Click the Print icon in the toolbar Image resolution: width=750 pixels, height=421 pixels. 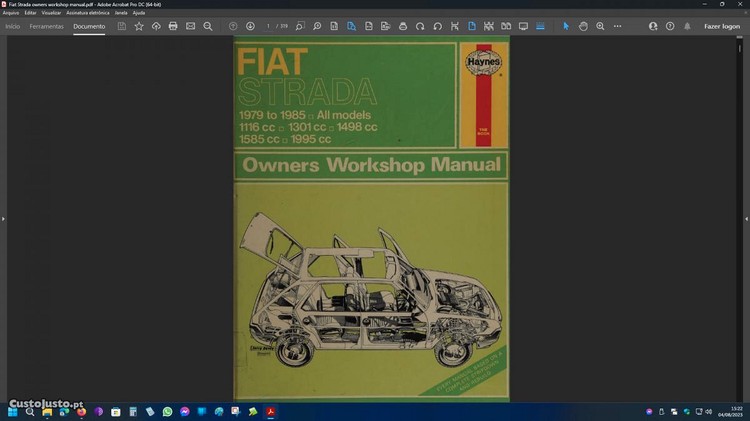(173, 26)
